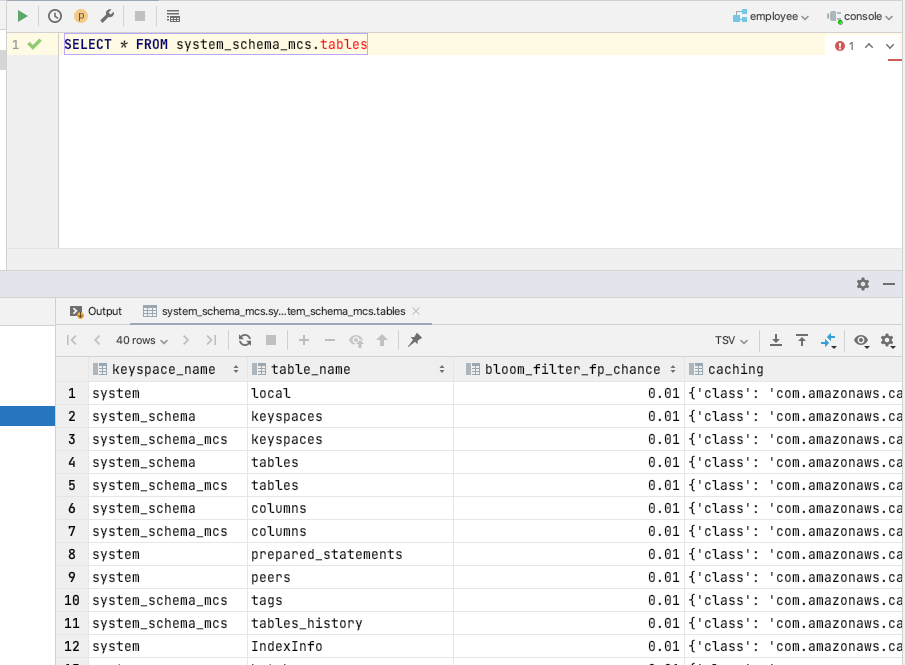Go to previous page of results

pos(97,340)
